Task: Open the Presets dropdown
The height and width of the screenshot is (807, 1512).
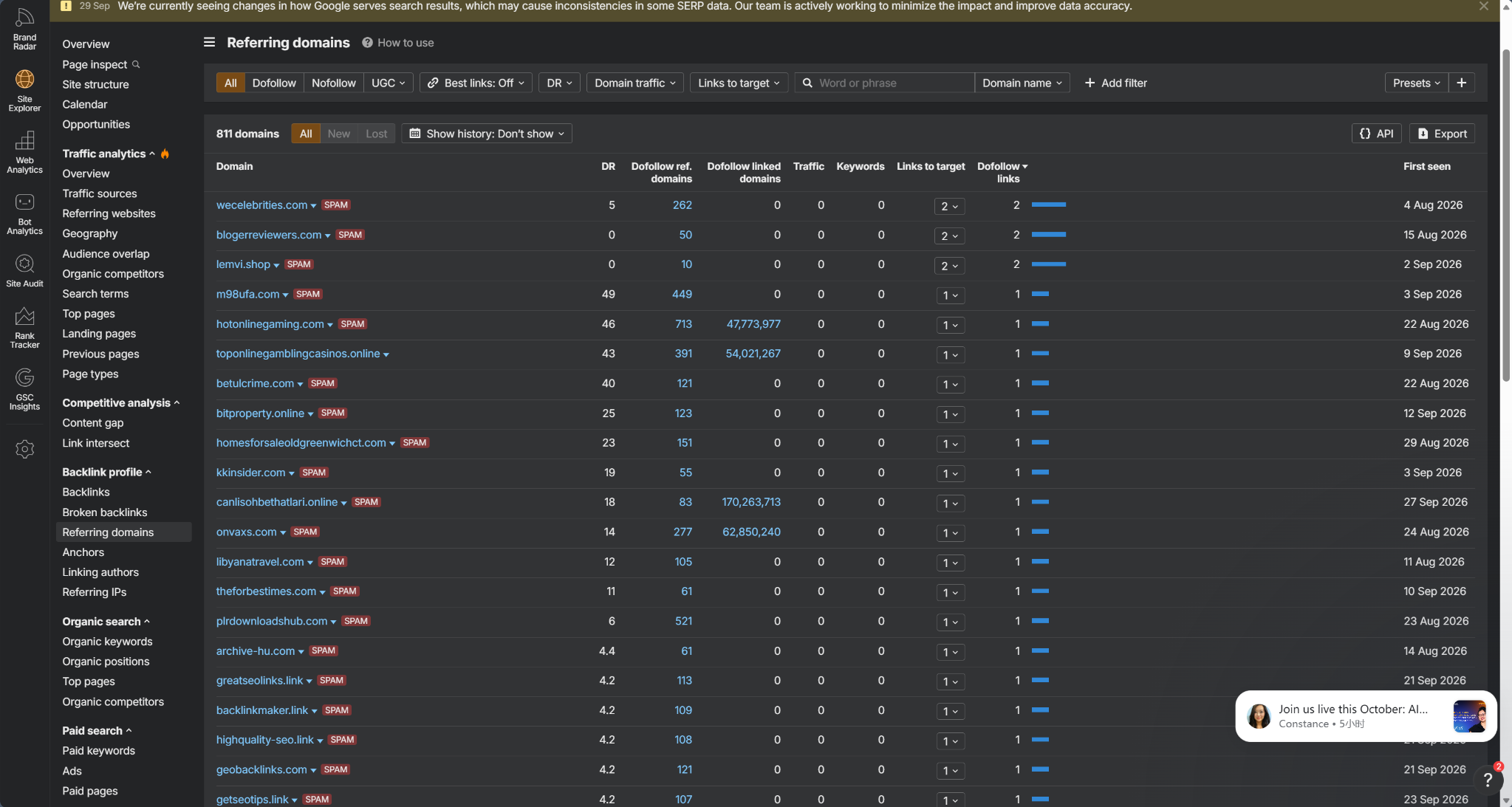Action: pos(1416,83)
